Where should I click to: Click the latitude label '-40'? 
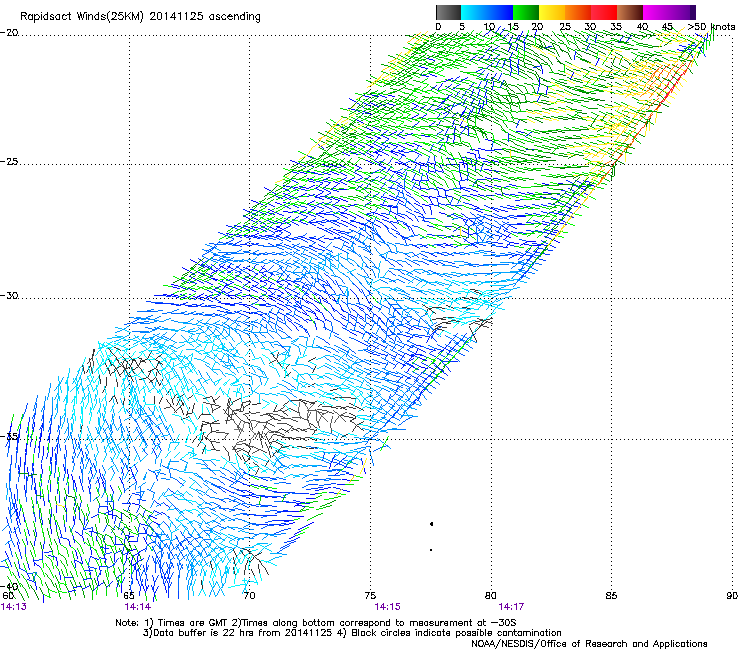point(9,586)
